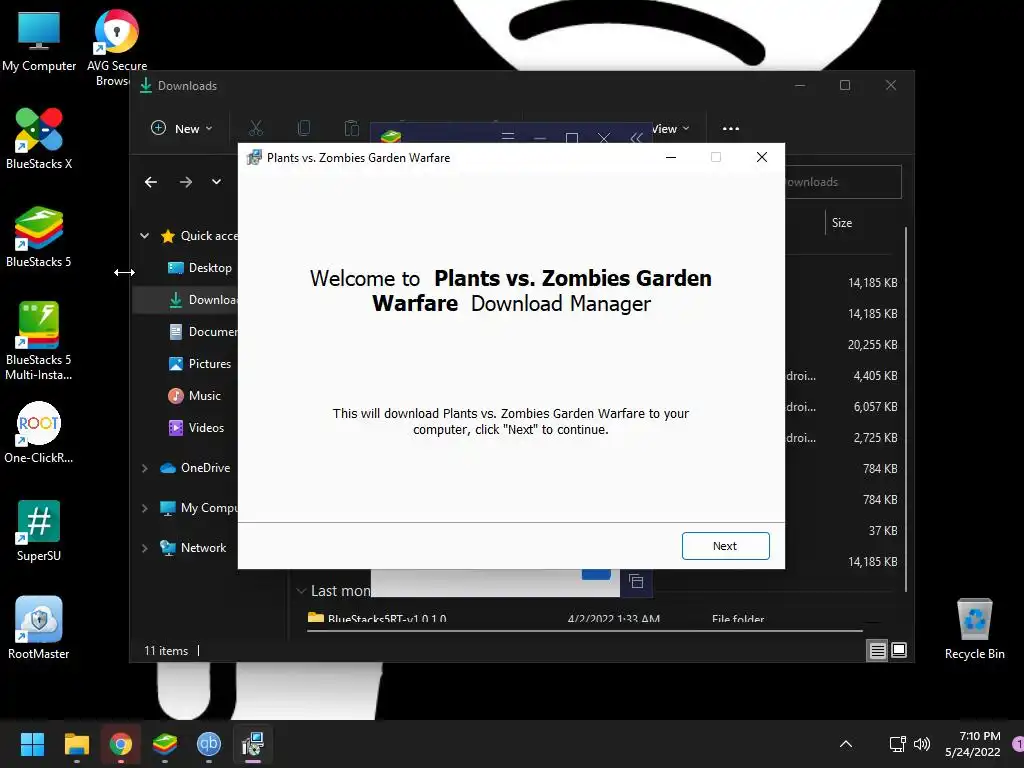
Task: Go back in Downloads window
Action: (151, 182)
